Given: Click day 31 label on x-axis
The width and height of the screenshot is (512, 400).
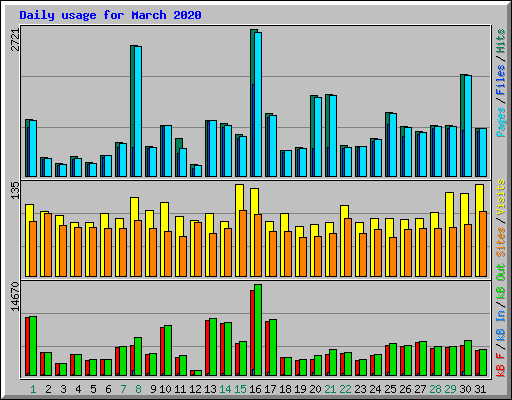Looking at the screenshot, I should tap(480, 389).
